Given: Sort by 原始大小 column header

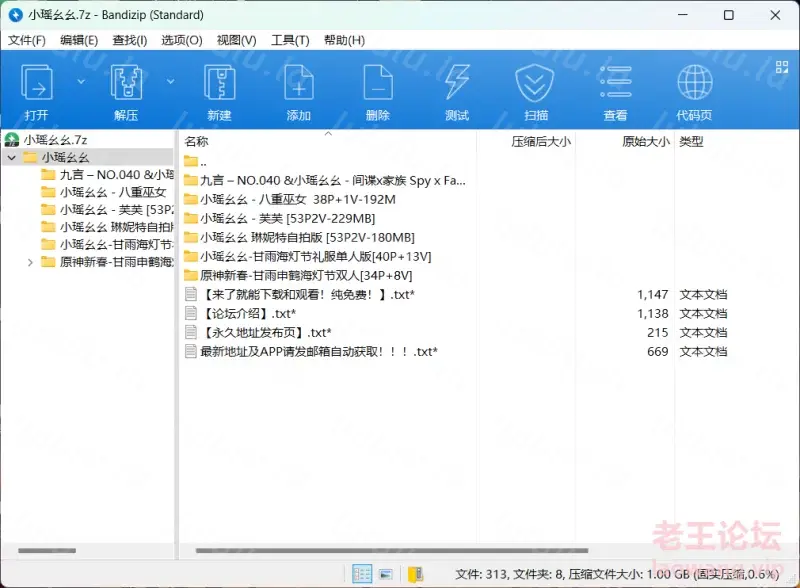Looking at the screenshot, I should pyautogui.click(x=645, y=141).
